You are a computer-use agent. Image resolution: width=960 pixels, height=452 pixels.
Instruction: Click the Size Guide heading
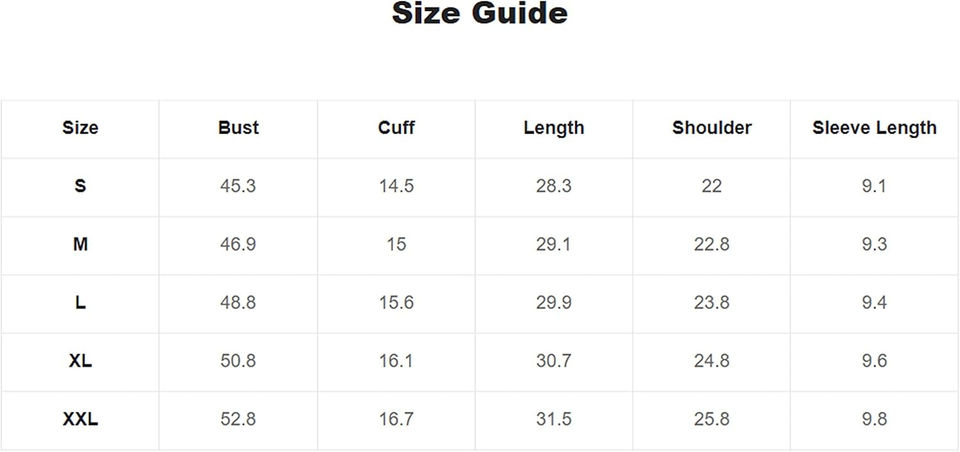click(479, 14)
